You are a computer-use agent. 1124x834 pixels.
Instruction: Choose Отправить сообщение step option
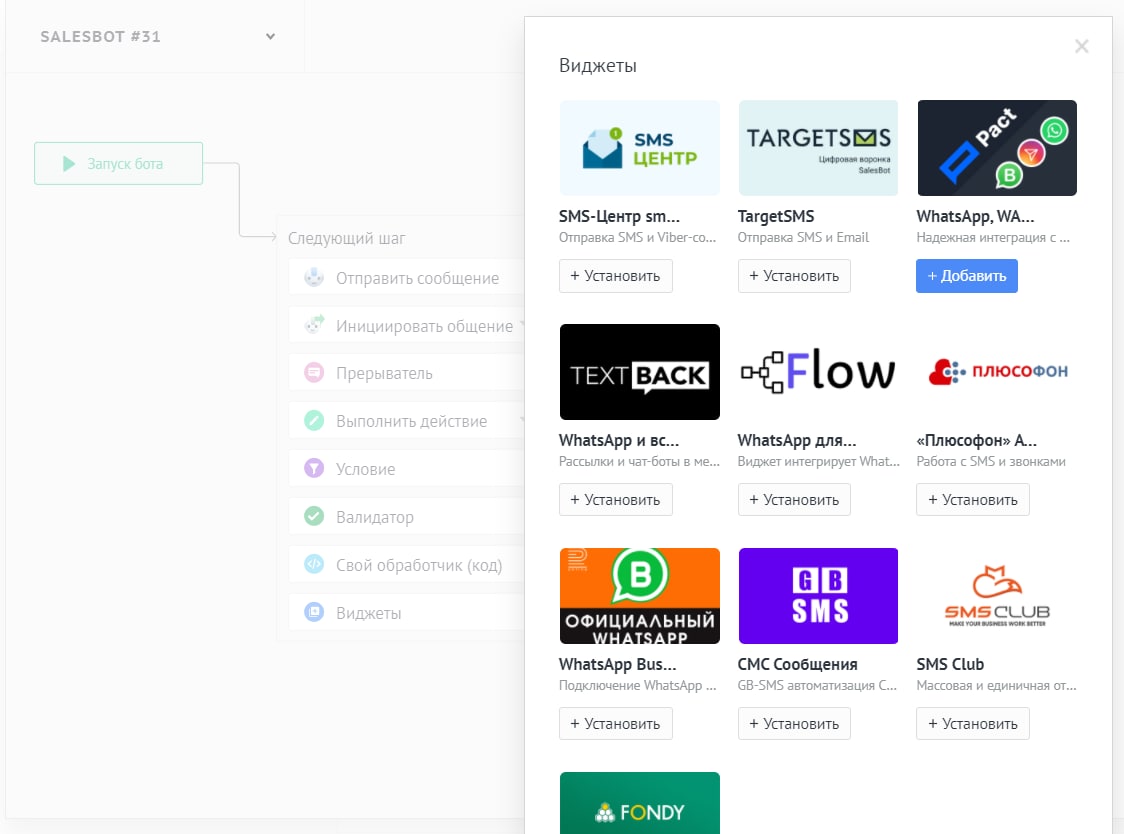406,278
